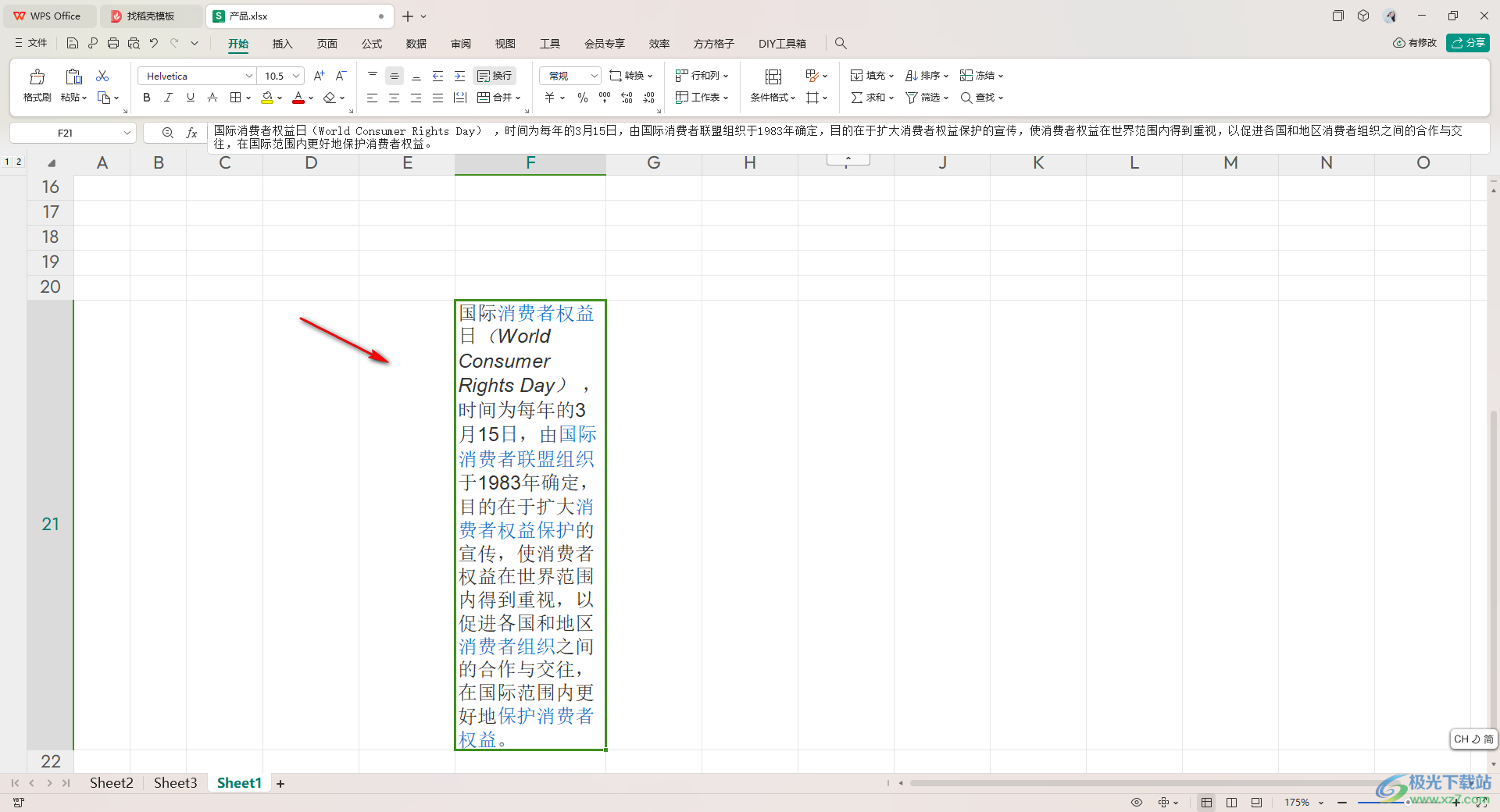Expand the Conditional Format (条件格式) dropdown
The height and width of the screenshot is (812, 1500).
click(x=793, y=98)
